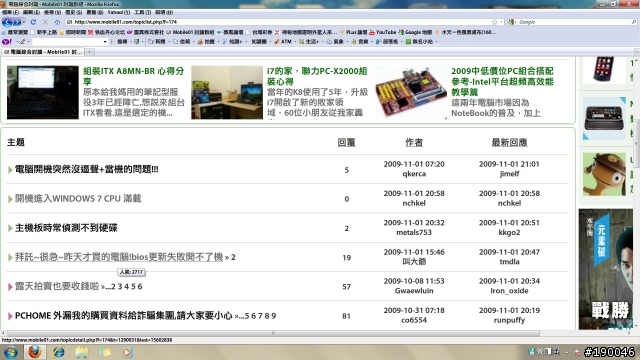Open the 檢視 (V) menu

[x=52, y=13]
